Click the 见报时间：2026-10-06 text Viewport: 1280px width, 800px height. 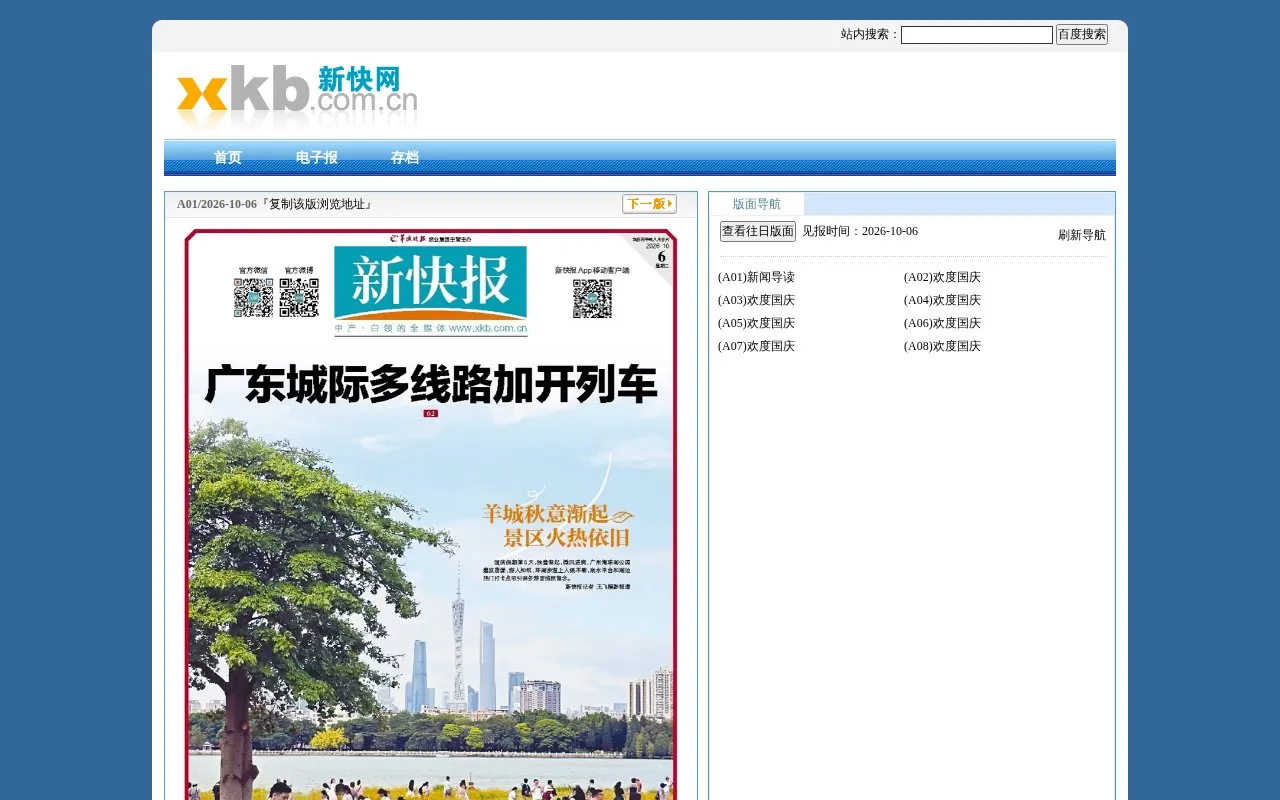[x=860, y=231]
